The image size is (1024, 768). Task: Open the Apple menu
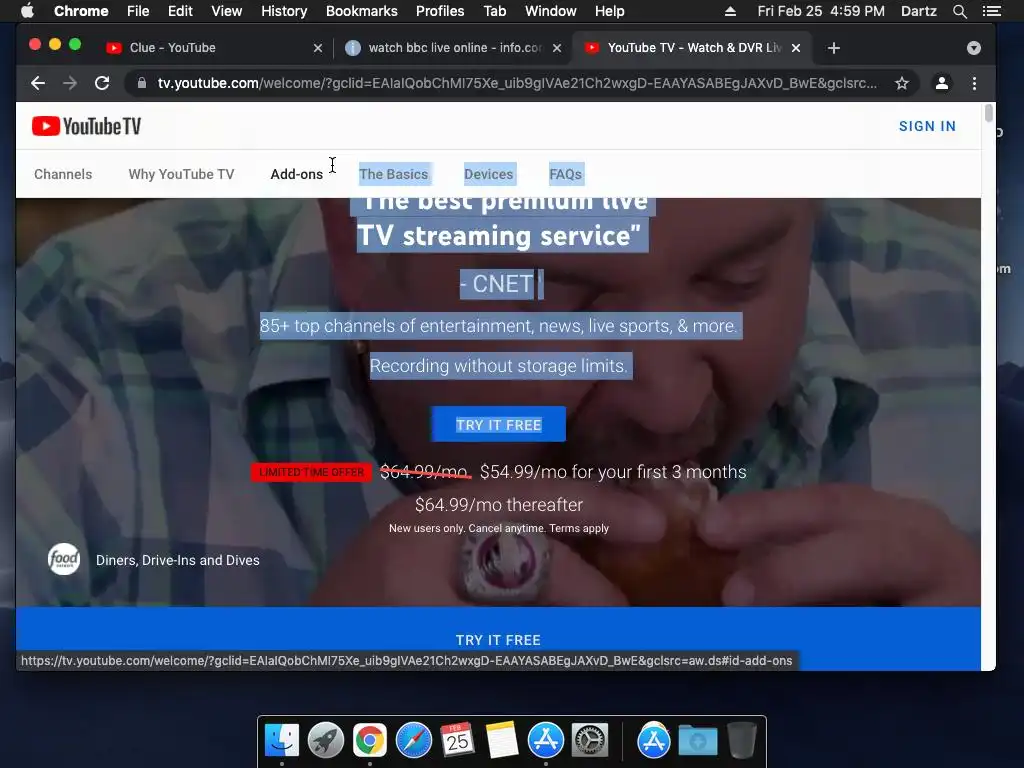tap(27, 11)
